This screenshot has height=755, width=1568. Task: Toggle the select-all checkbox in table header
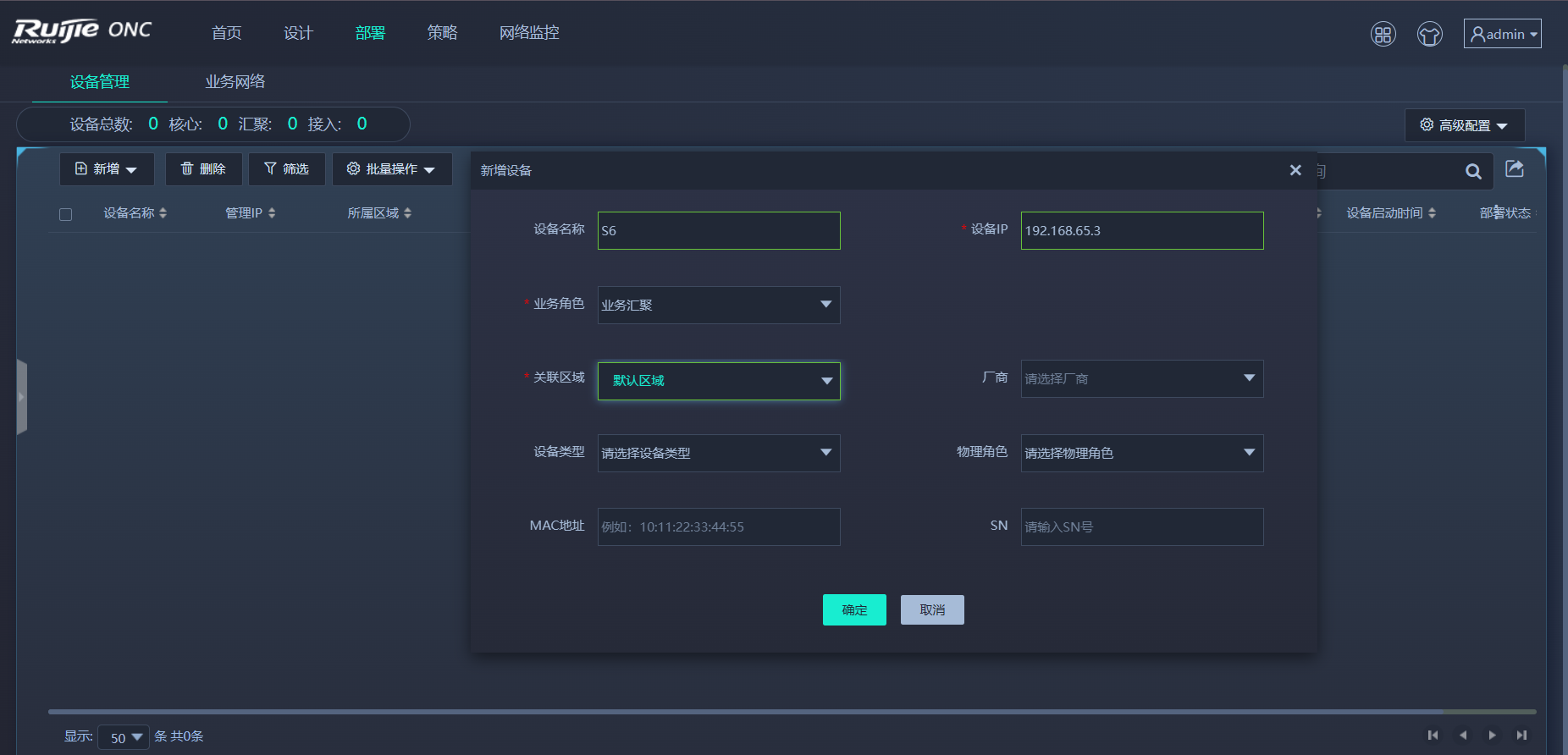click(x=65, y=214)
